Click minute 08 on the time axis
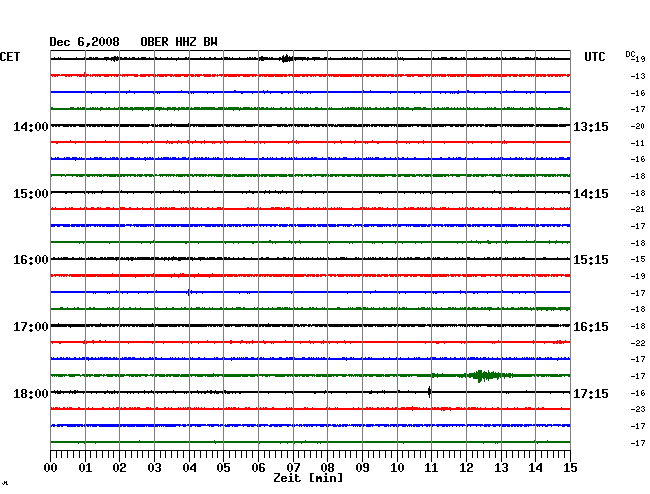Screen dimensions: 650x494 pyautogui.click(x=327, y=467)
